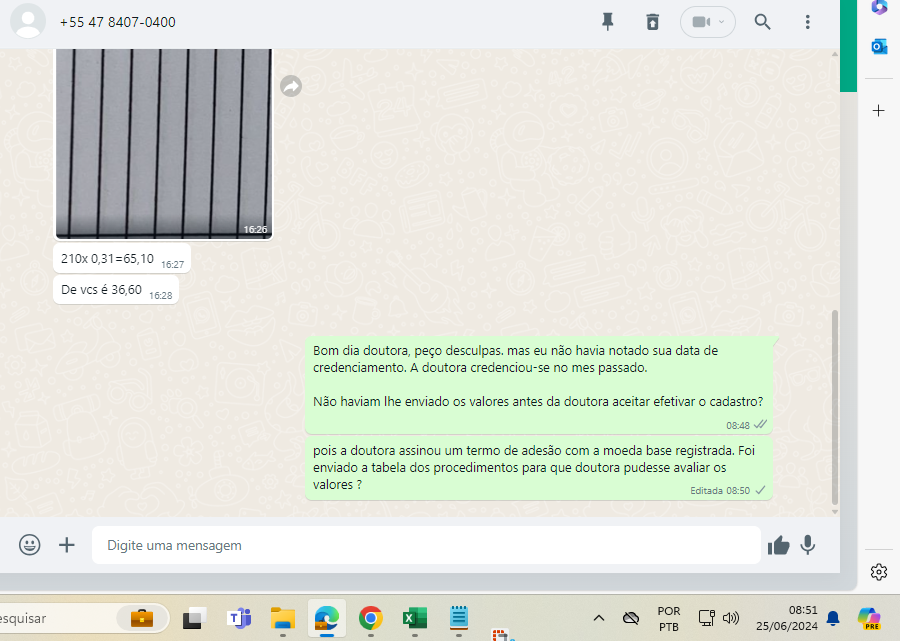Switch keyboard language POR PTB
Screen dimensions: 900x641
coord(669,619)
